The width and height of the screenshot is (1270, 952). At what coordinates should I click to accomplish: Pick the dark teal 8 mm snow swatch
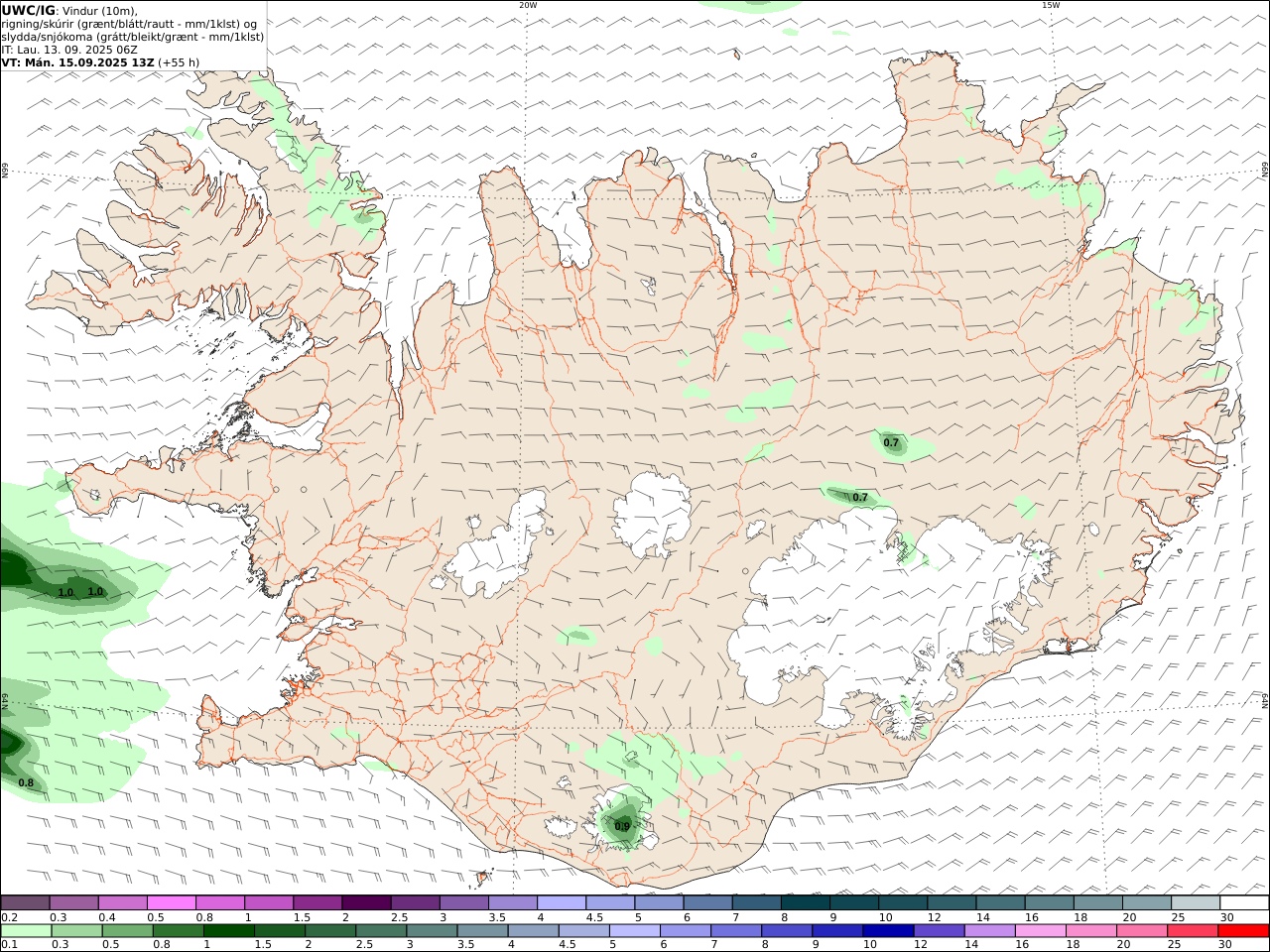coord(805,902)
